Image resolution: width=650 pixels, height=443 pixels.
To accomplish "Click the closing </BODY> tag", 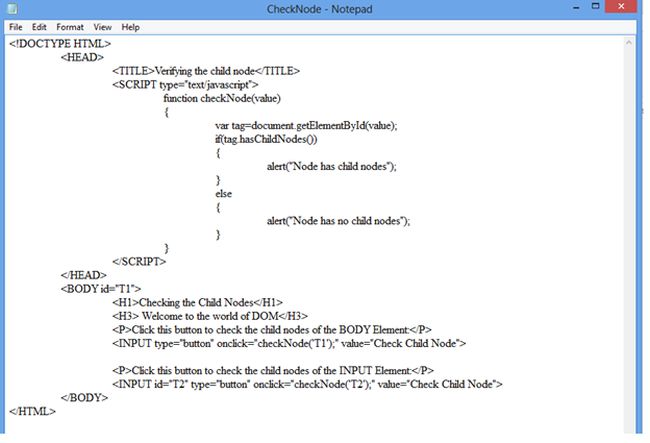I will point(84,398).
